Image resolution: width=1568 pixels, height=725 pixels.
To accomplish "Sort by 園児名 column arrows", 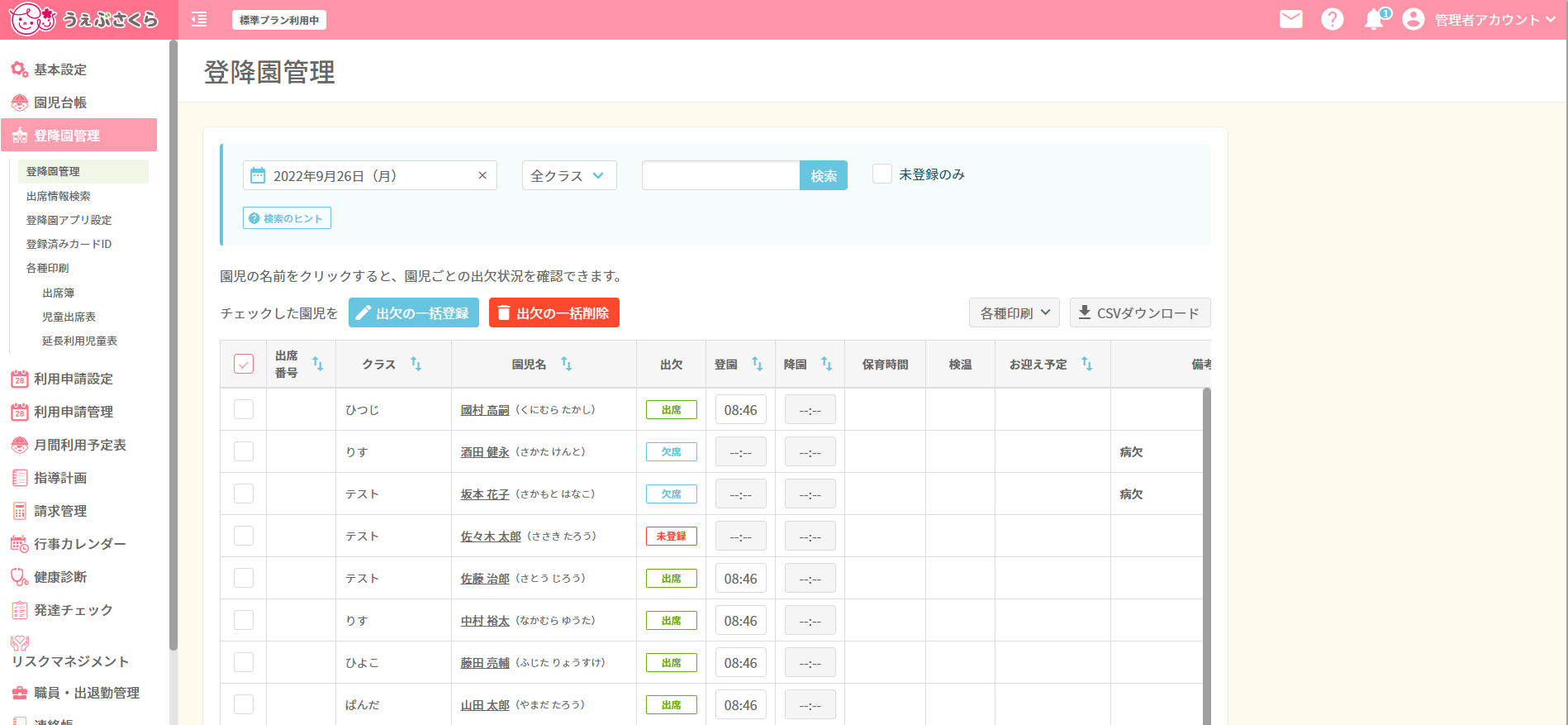I will pos(567,364).
